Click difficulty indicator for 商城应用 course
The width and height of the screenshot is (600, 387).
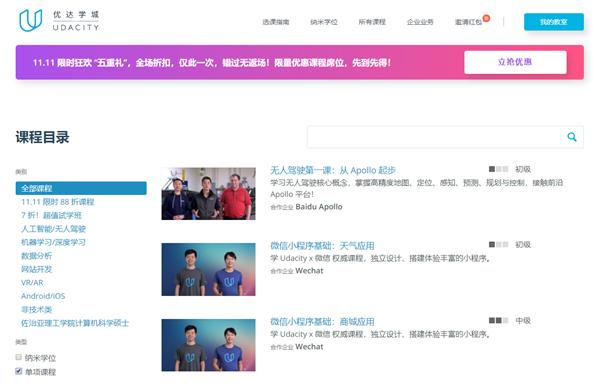pos(498,320)
